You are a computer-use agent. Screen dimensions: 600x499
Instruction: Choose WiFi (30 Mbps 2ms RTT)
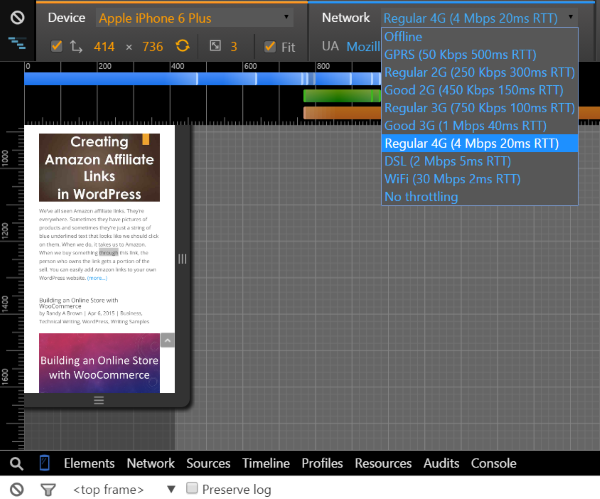480,179
